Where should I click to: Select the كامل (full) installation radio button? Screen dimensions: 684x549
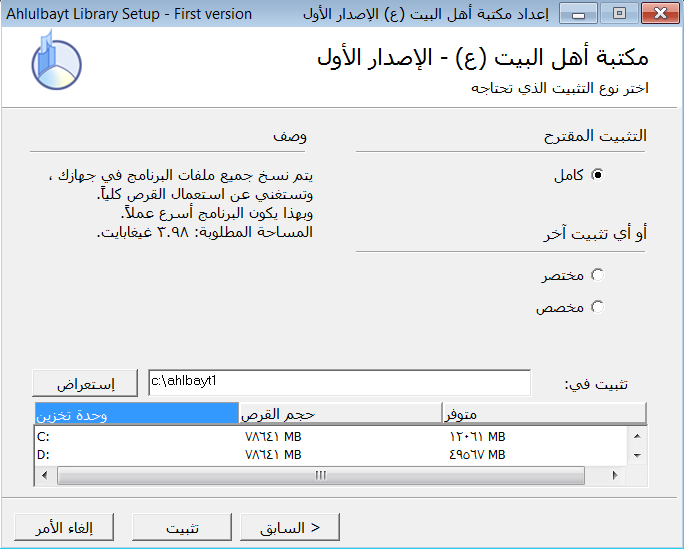(x=597, y=175)
